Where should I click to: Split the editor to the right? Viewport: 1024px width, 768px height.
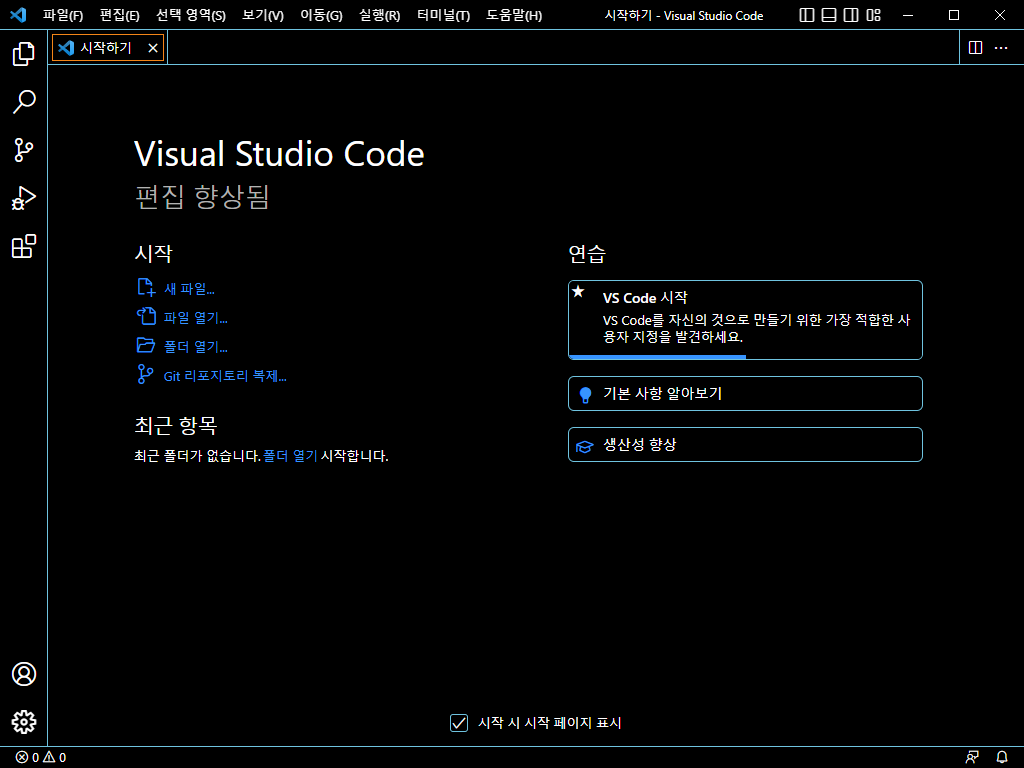pos(976,48)
